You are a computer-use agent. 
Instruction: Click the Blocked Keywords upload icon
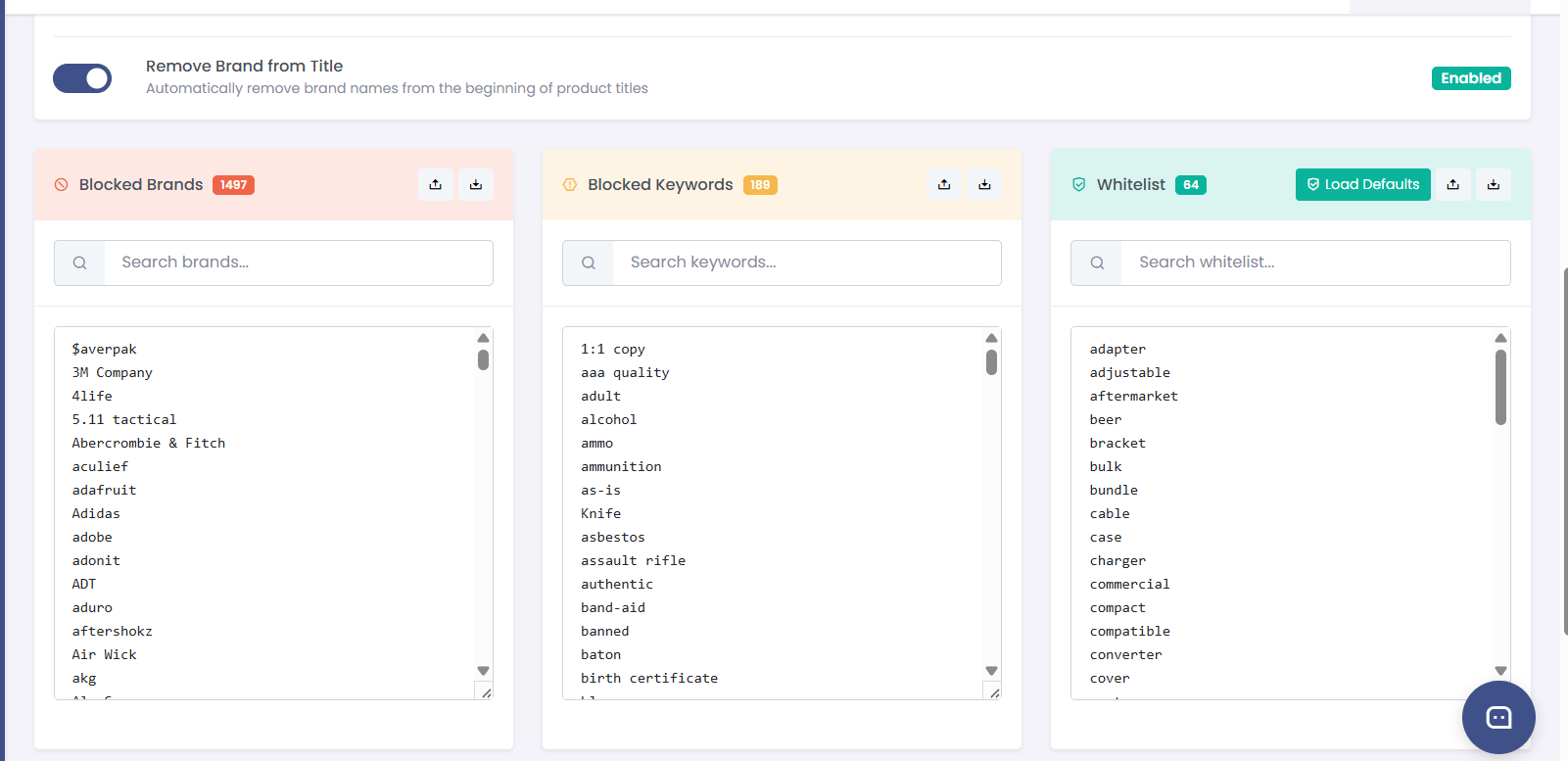click(944, 184)
